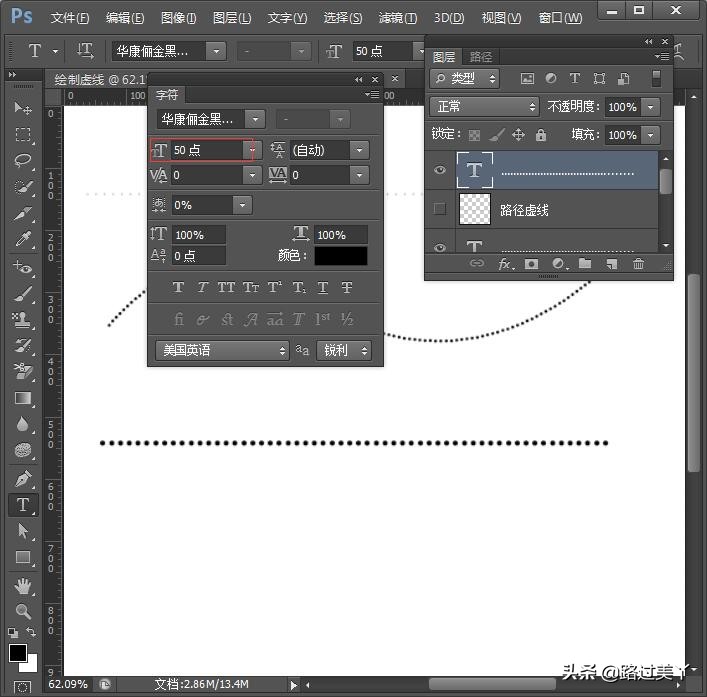This screenshot has width=707, height=697.
Task: Expand the 锐利 anti-aliasing dropdown
Action: click(x=344, y=351)
